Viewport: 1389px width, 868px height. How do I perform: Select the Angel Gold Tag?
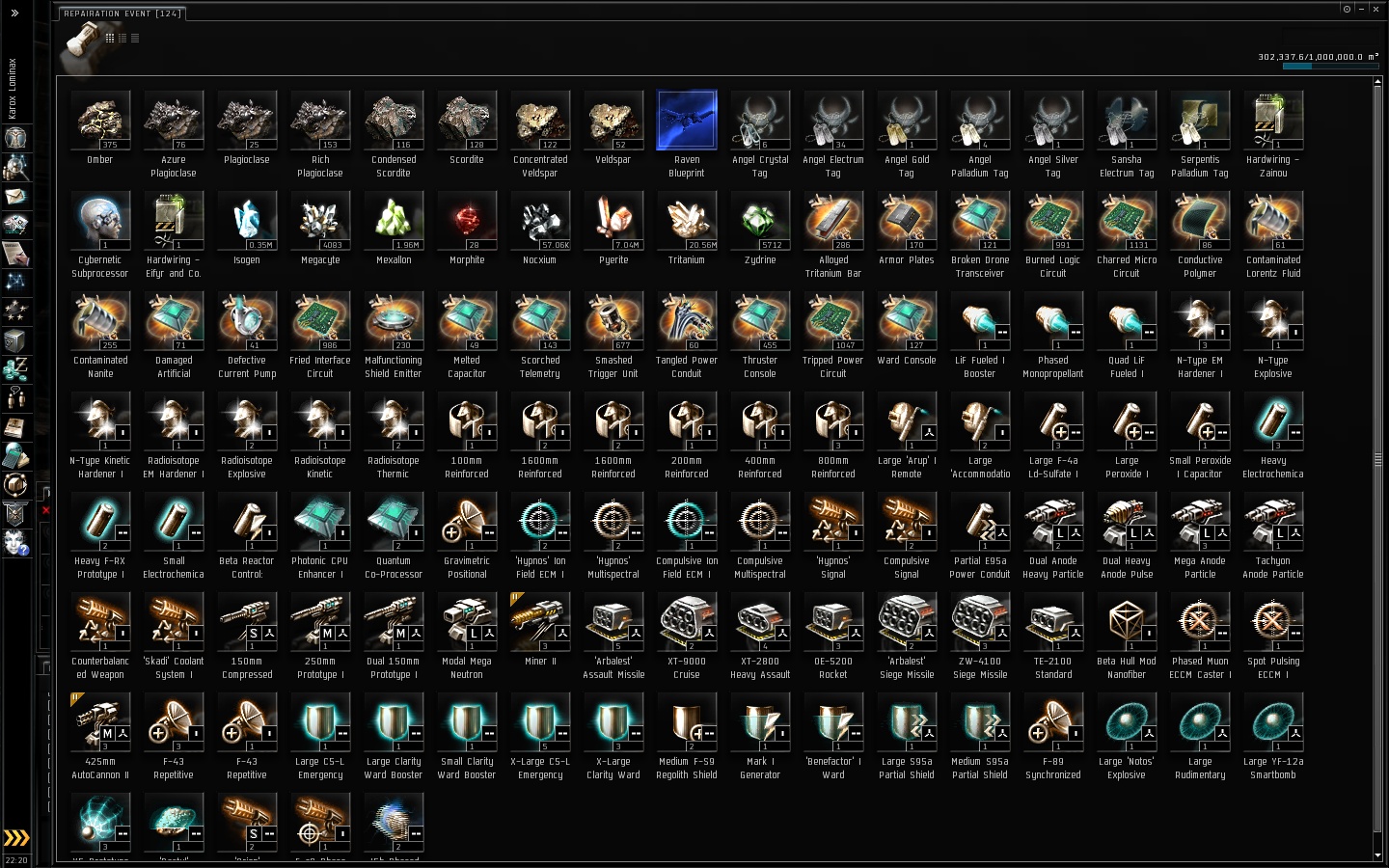(x=907, y=135)
